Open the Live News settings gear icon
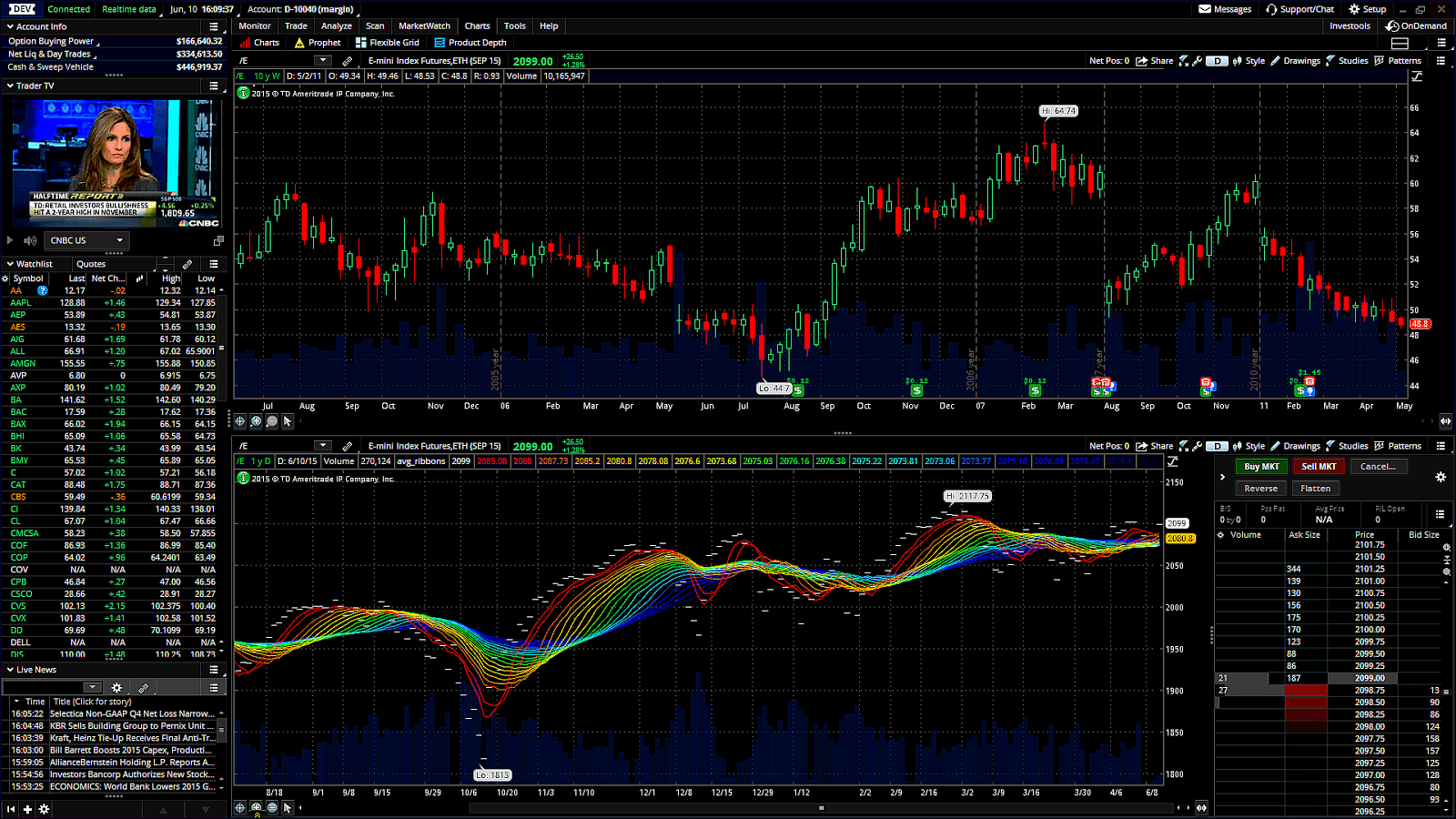 click(116, 688)
